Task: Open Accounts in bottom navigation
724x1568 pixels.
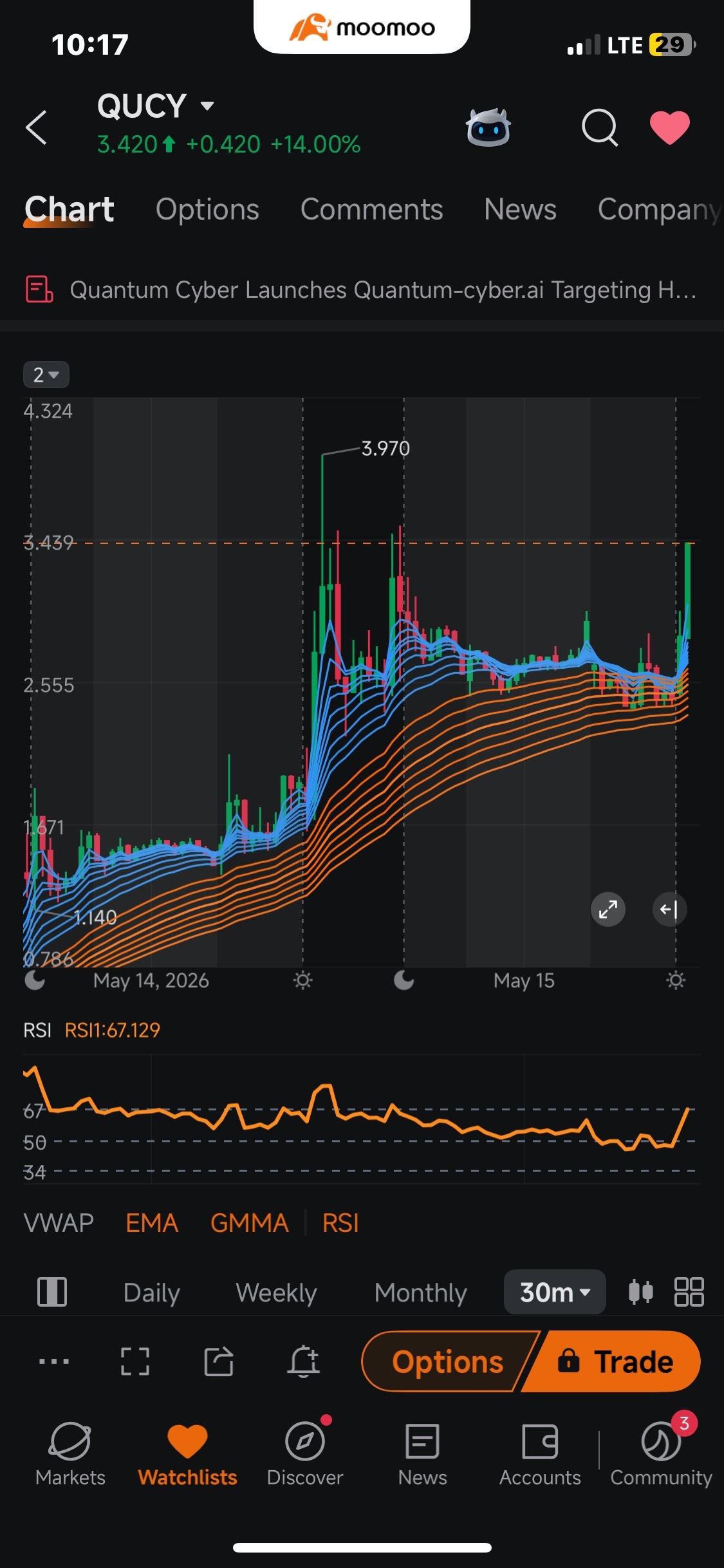Action: [x=540, y=1455]
